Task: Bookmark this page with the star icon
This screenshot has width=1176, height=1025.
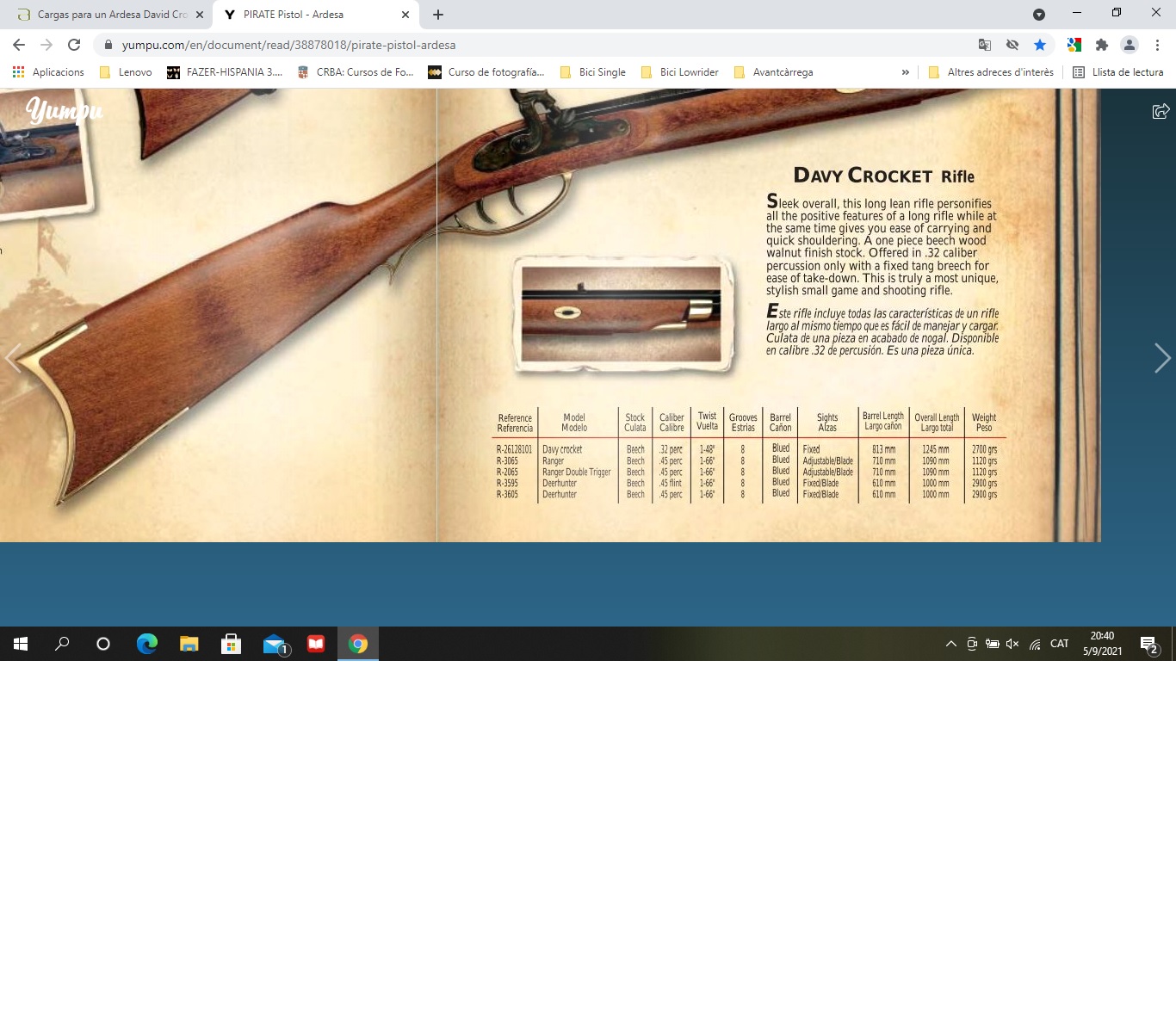Action: [1040, 45]
